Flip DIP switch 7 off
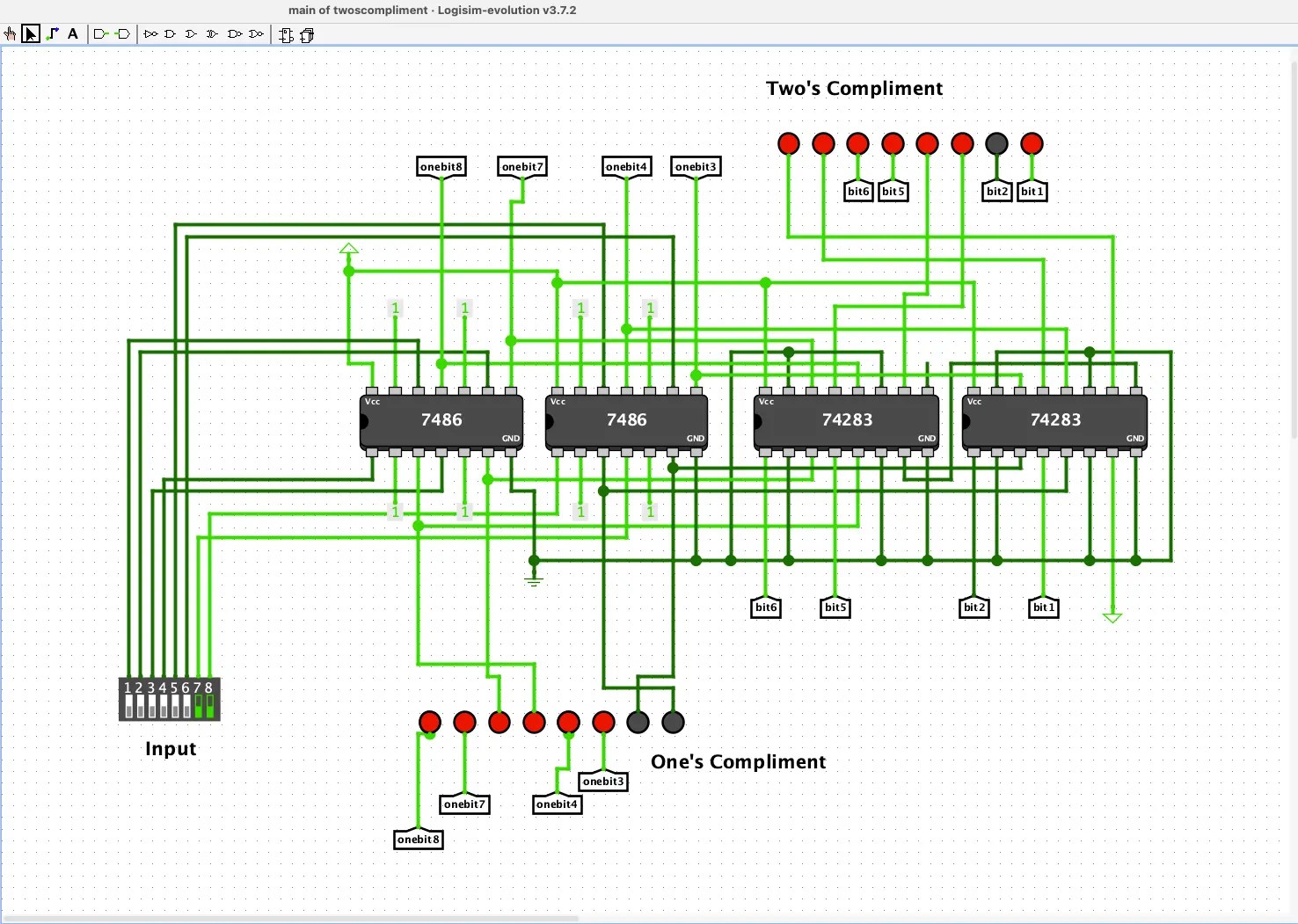 click(x=198, y=705)
